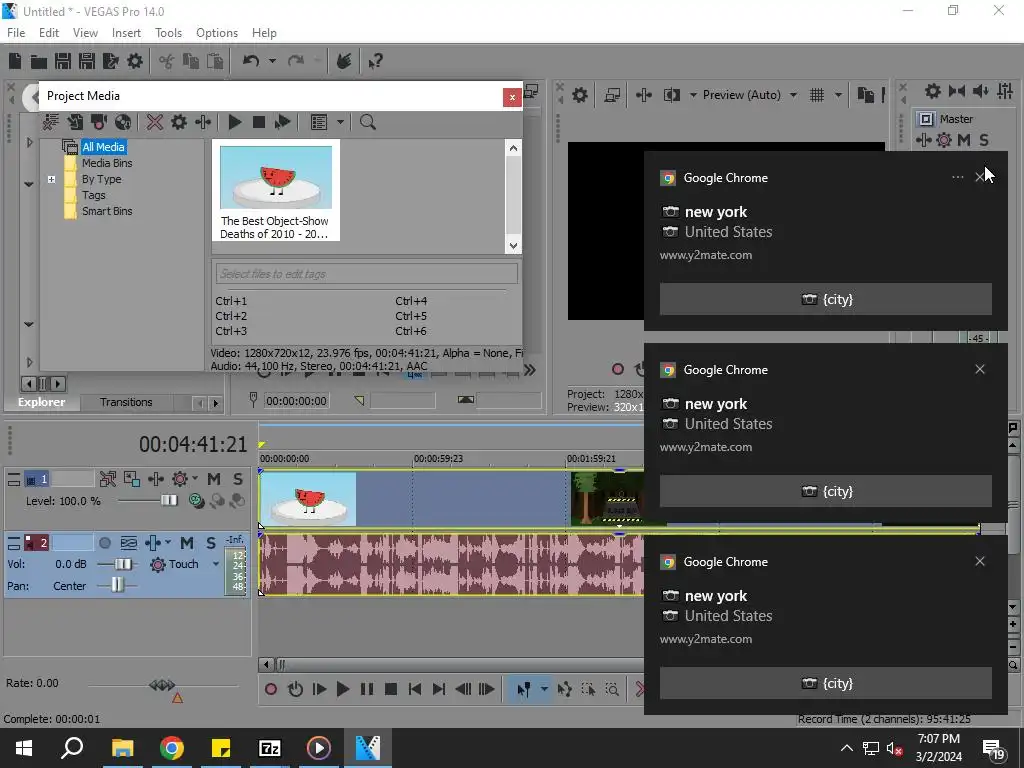Toggle interactive tutorials hand icon
The width and height of the screenshot is (1024, 768).
pos(344,61)
